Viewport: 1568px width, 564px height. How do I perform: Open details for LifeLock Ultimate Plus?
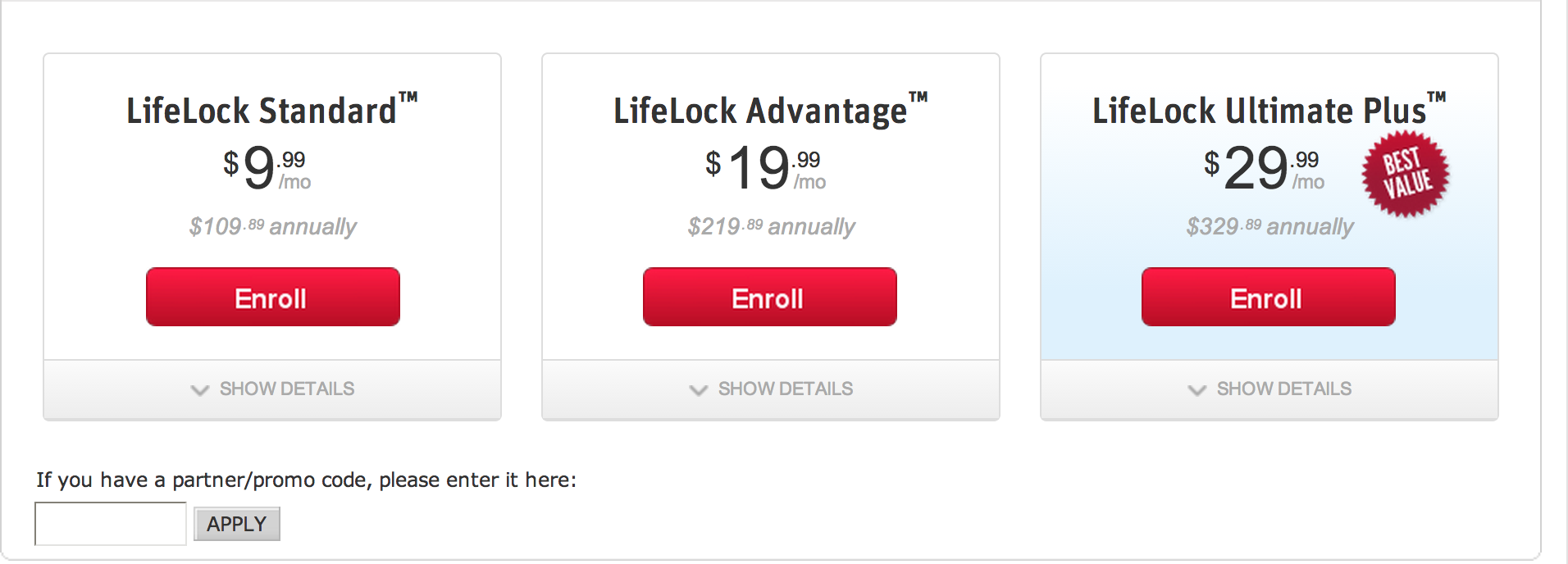1283,389
